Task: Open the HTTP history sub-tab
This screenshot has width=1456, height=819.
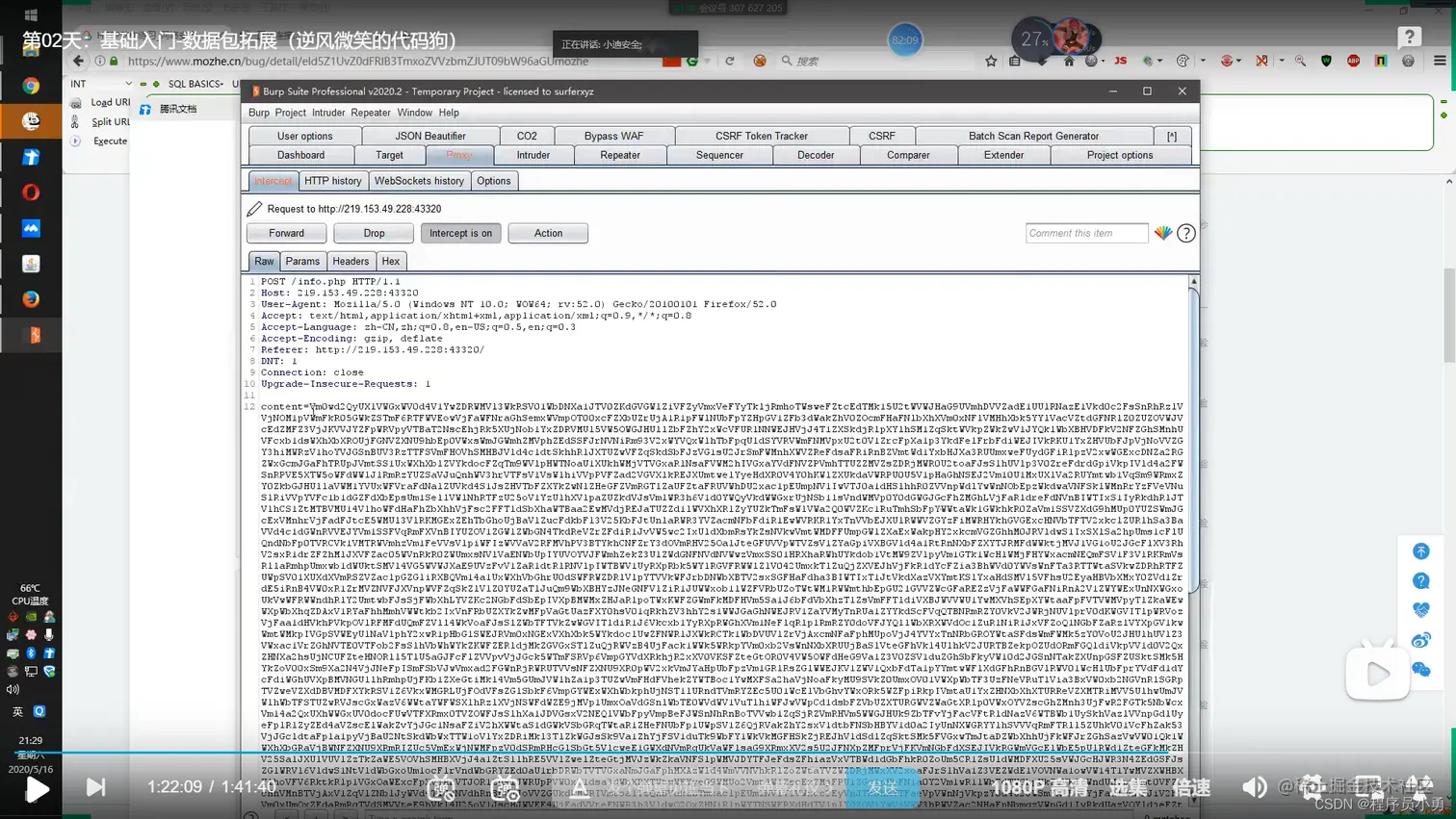Action: pyautogui.click(x=333, y=181)
